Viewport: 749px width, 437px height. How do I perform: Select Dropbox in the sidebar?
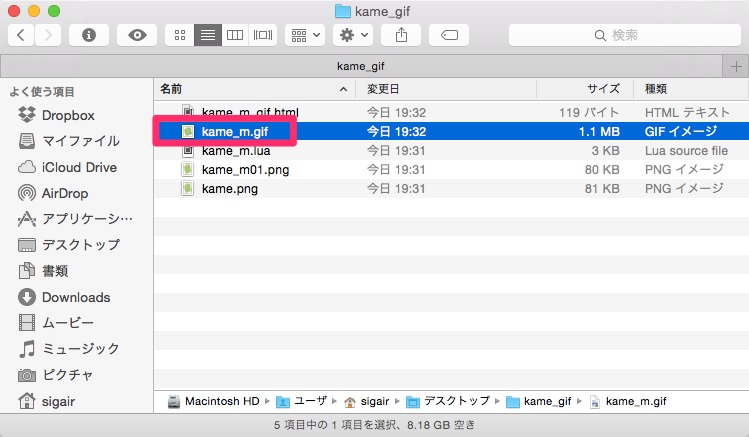pos(67,115)
